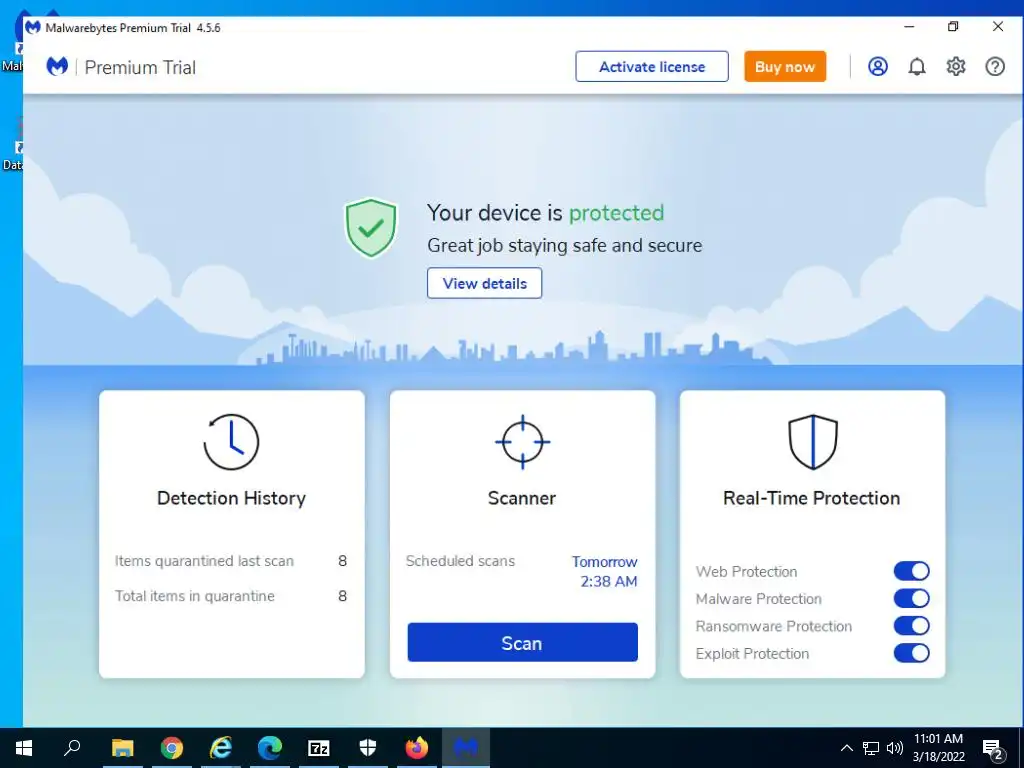Click the network tray icon
This screenshot has height=768, width=1024.
(871, 748)
